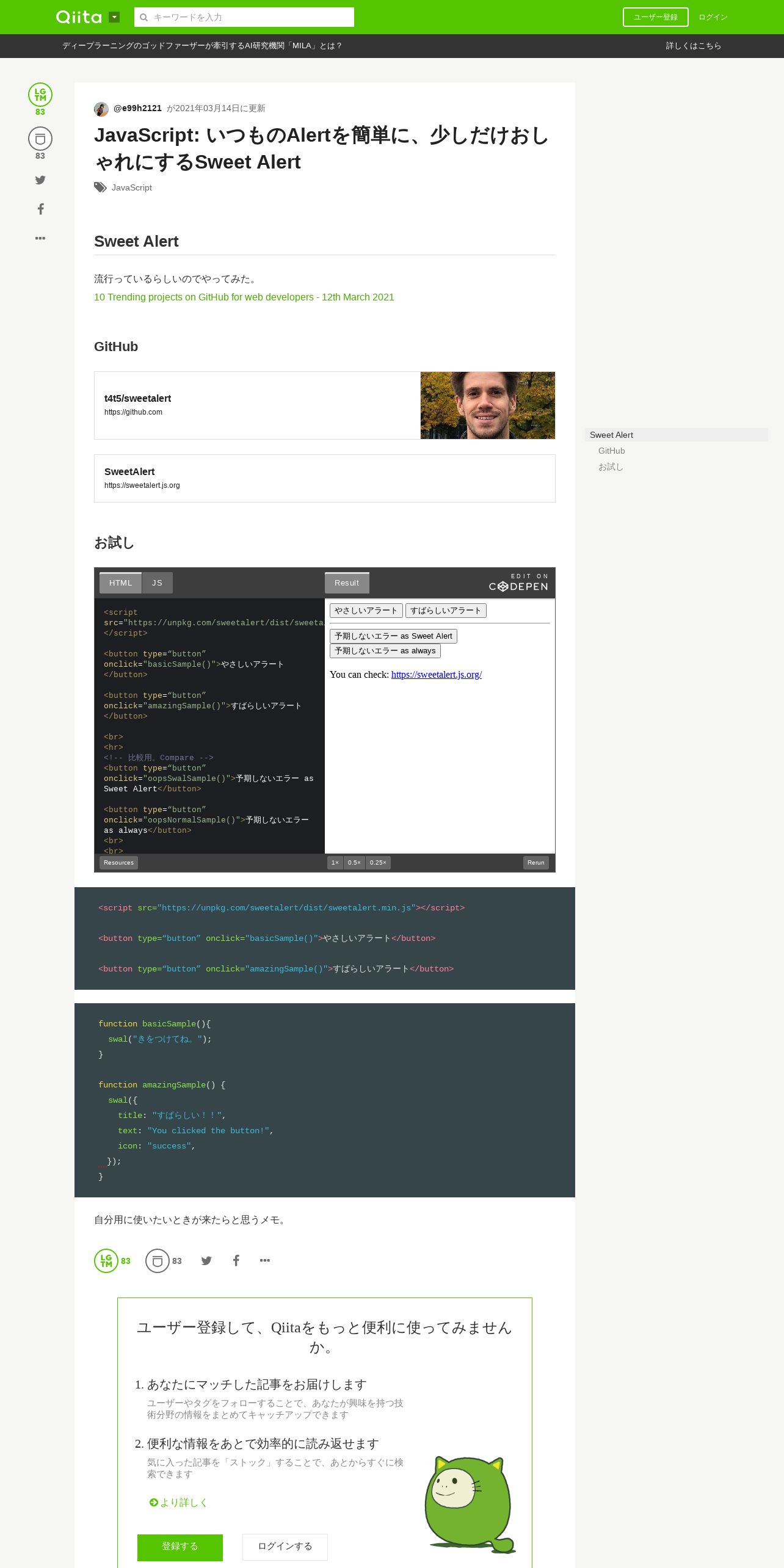The image size is (784, 1568).
Task: Click the より詳しく link
Action: click(178, 1503)
